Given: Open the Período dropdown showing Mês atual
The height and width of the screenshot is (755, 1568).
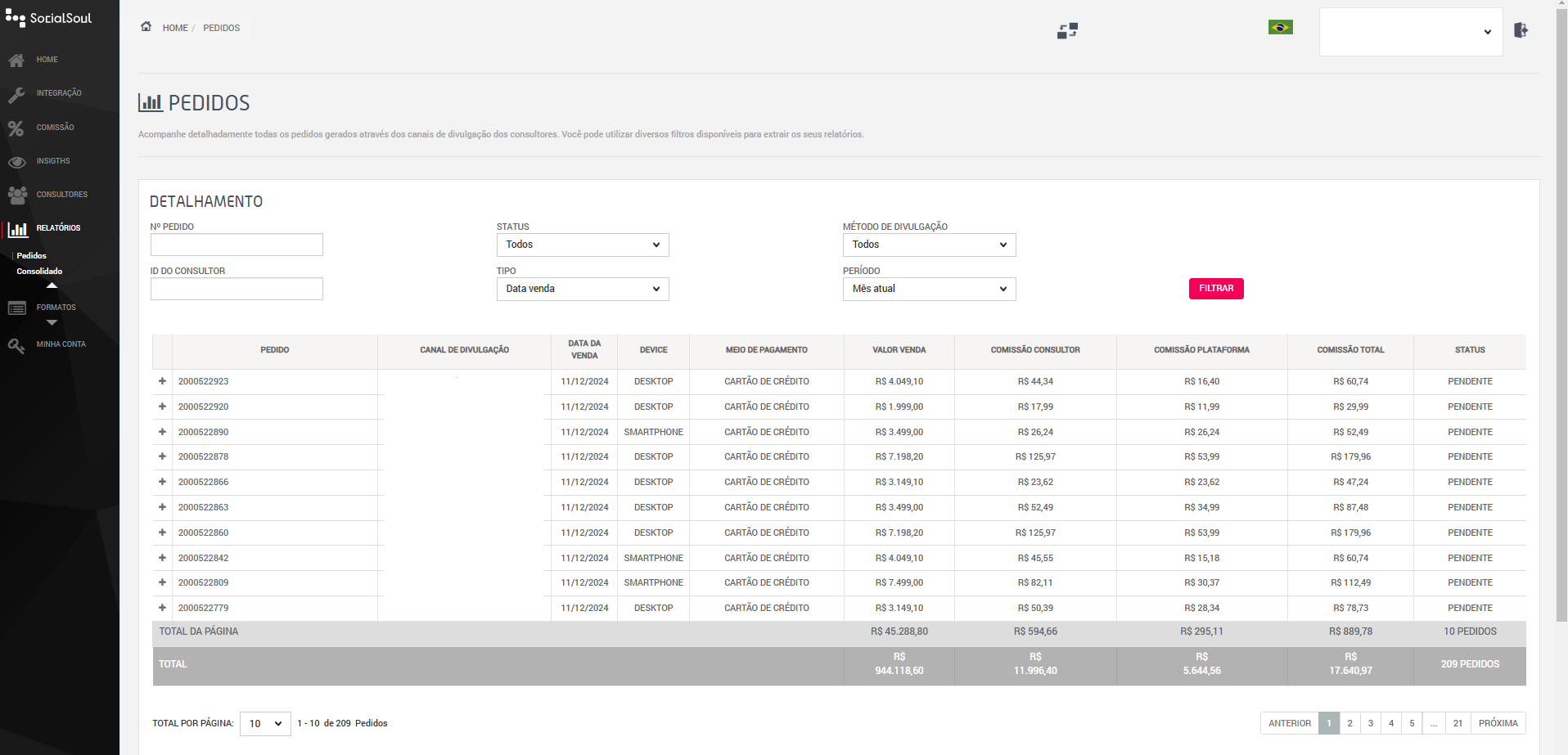Looking at the screenshot, I should click(x=929, y=289).
